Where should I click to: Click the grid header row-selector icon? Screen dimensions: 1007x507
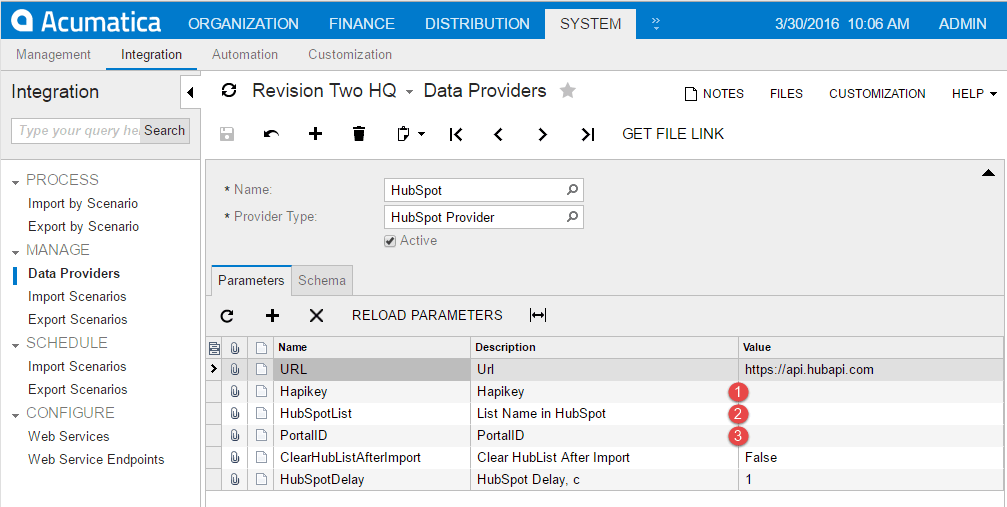point(215,348)
